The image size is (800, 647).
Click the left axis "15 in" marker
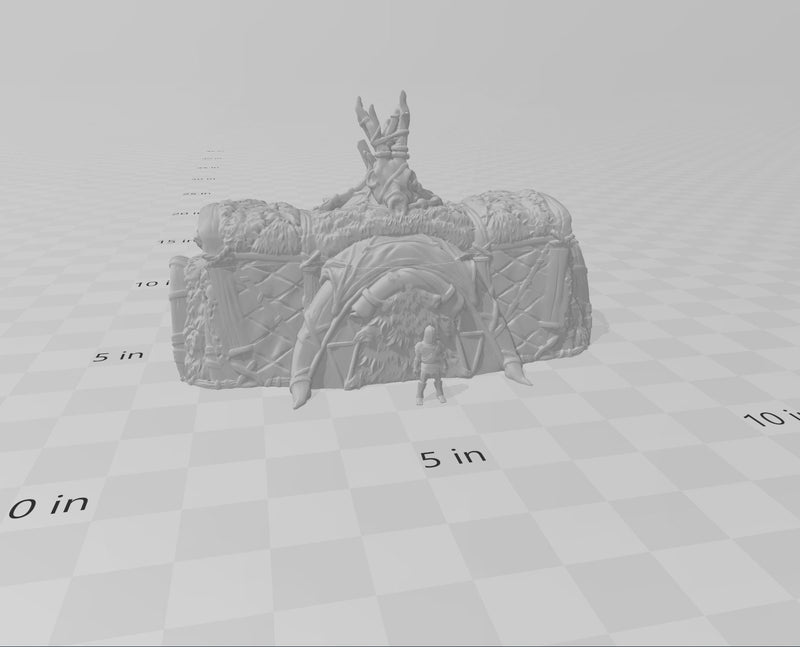[x=175, y=240]
